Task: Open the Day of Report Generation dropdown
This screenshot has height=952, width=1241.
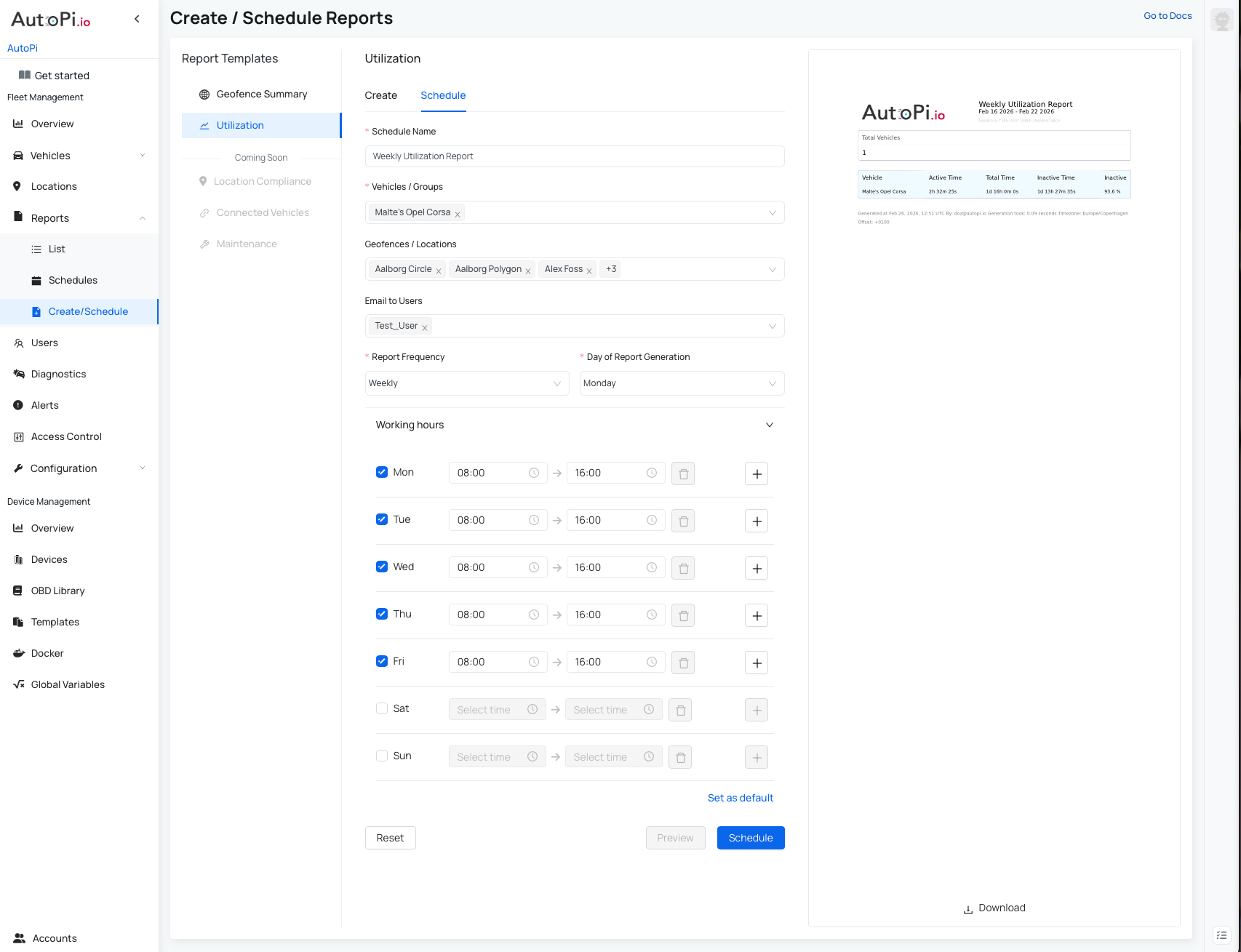Action: coord(682,383)
